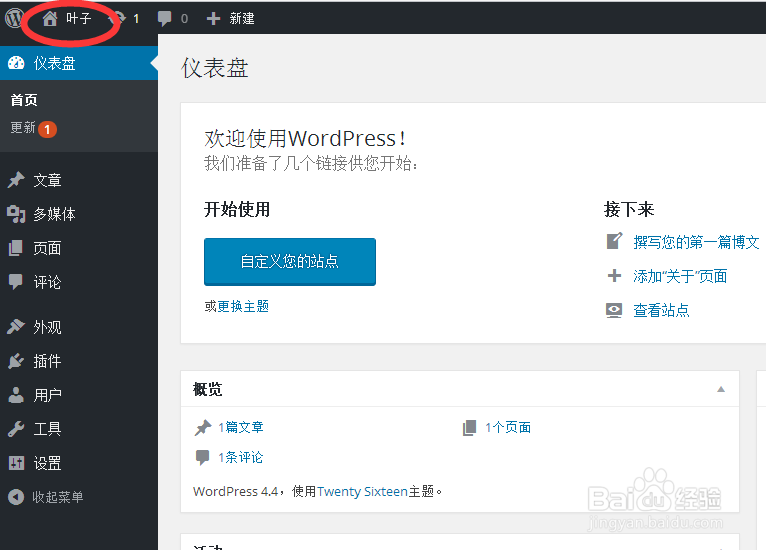Click the 自定义您的站点 button

pos(290,261)
